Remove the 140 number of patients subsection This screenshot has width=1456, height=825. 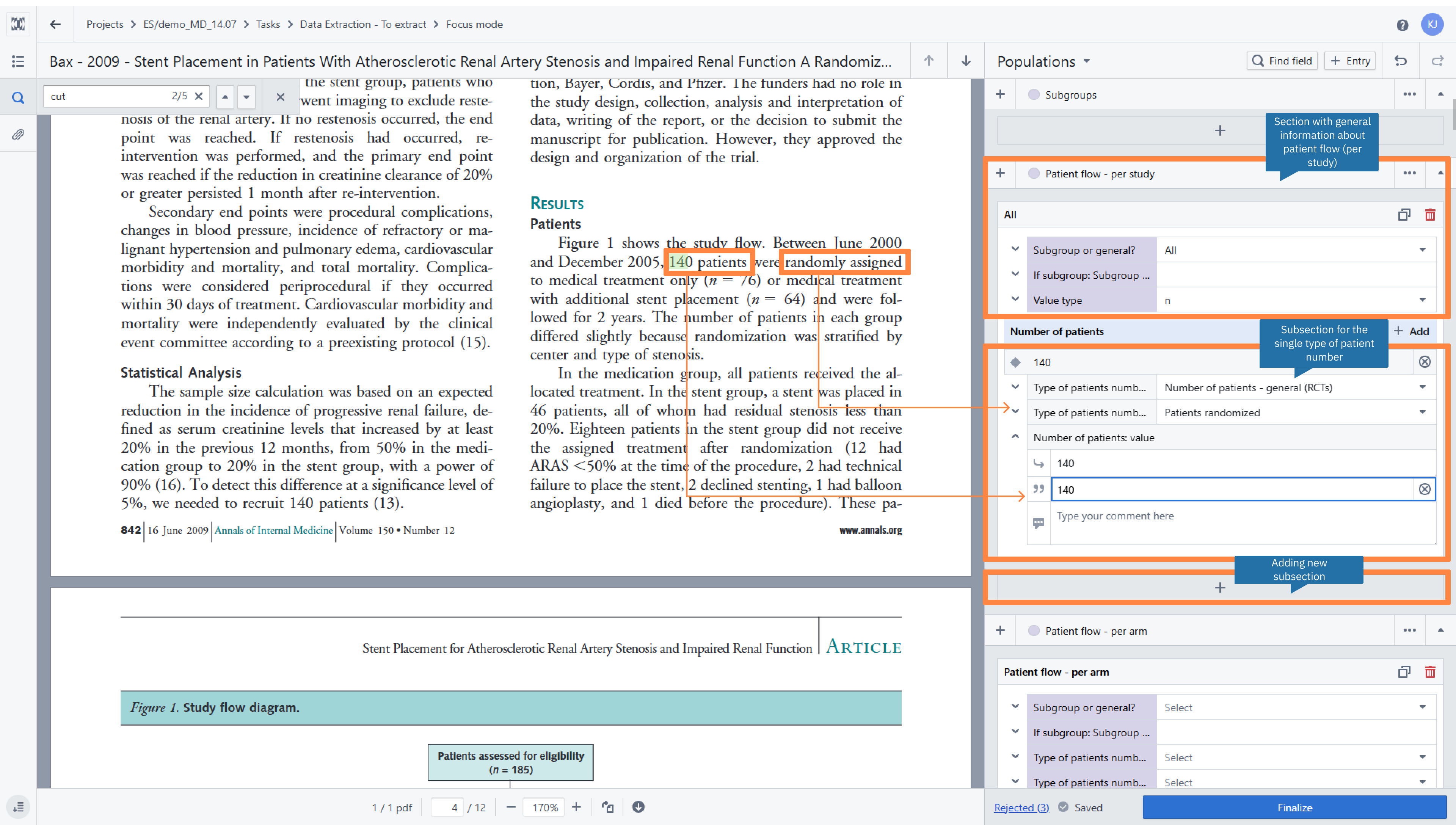tap(1425, 362)
